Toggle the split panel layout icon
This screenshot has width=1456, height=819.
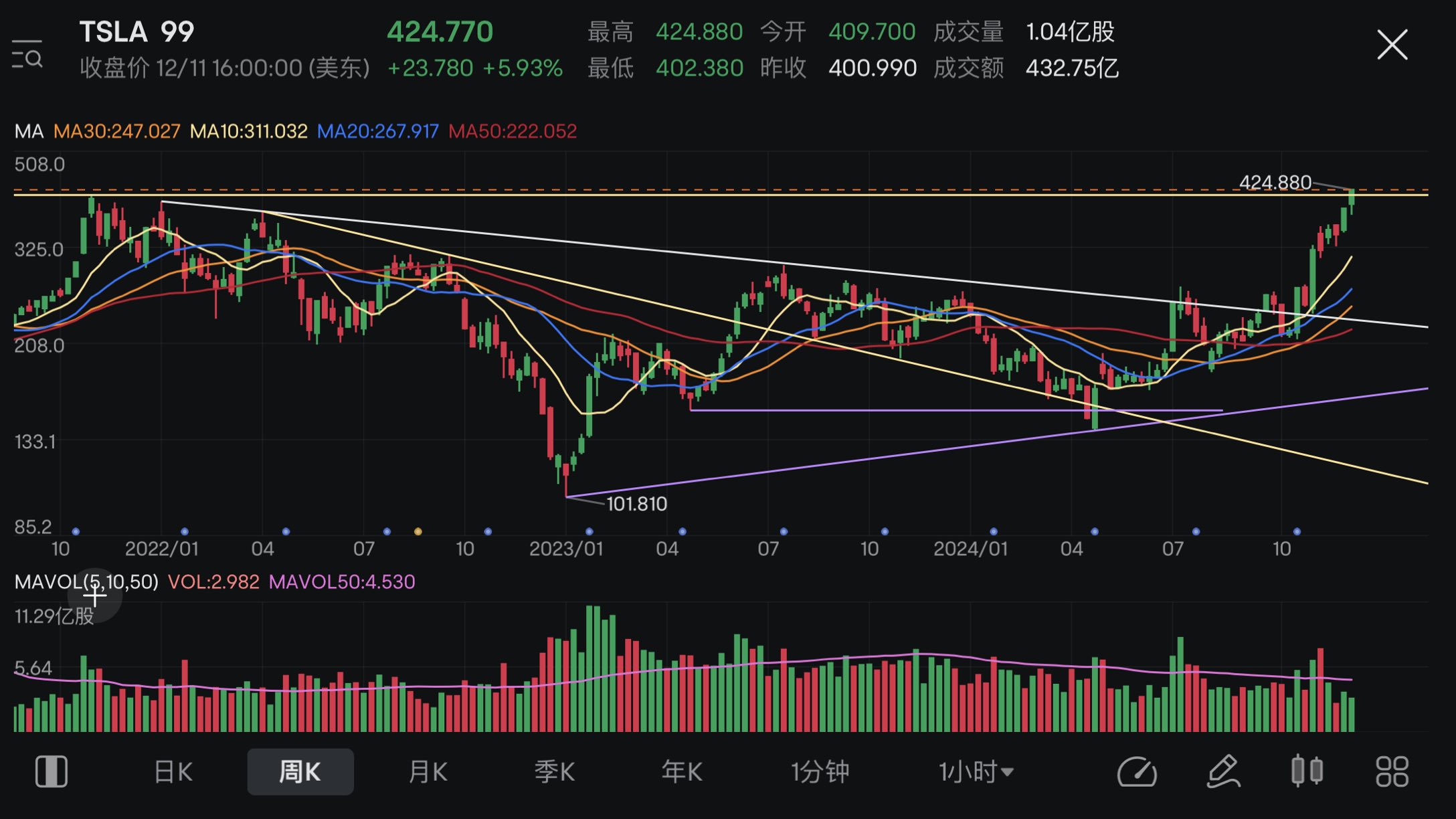point(52,771)
